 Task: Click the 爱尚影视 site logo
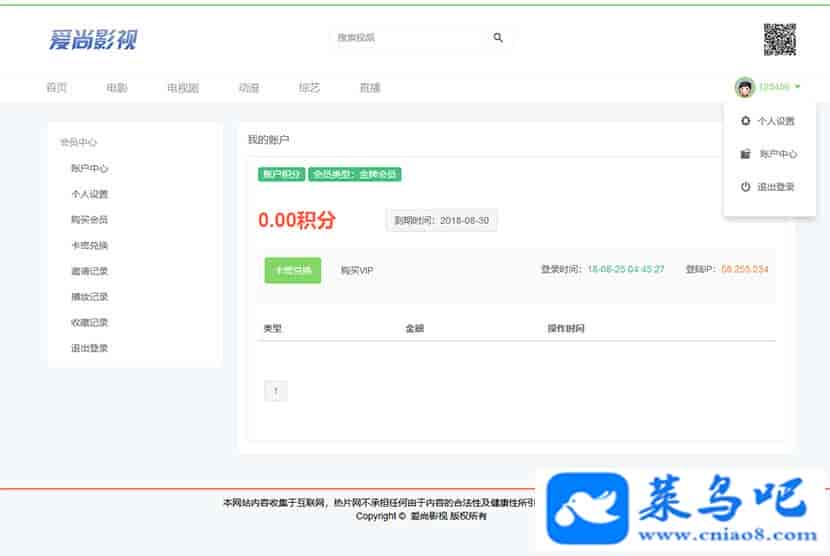coord(93,40)
